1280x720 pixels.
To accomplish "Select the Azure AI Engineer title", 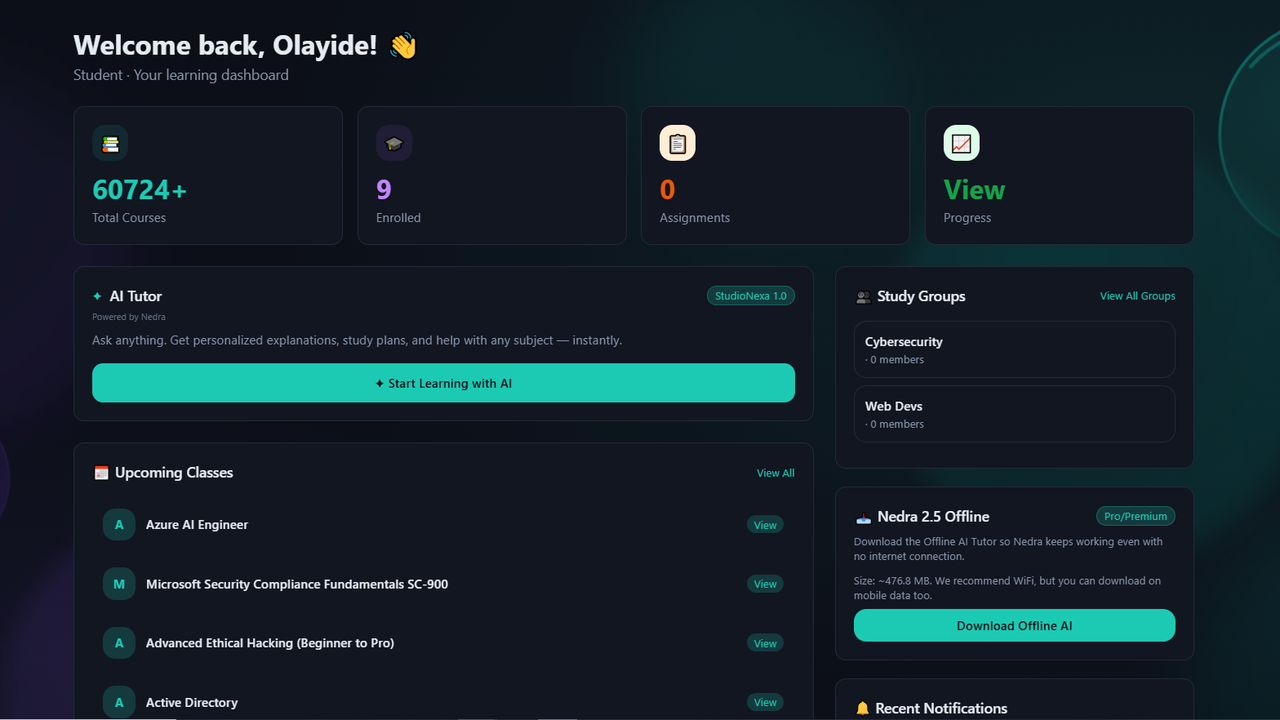I will [x=197, y=525].
